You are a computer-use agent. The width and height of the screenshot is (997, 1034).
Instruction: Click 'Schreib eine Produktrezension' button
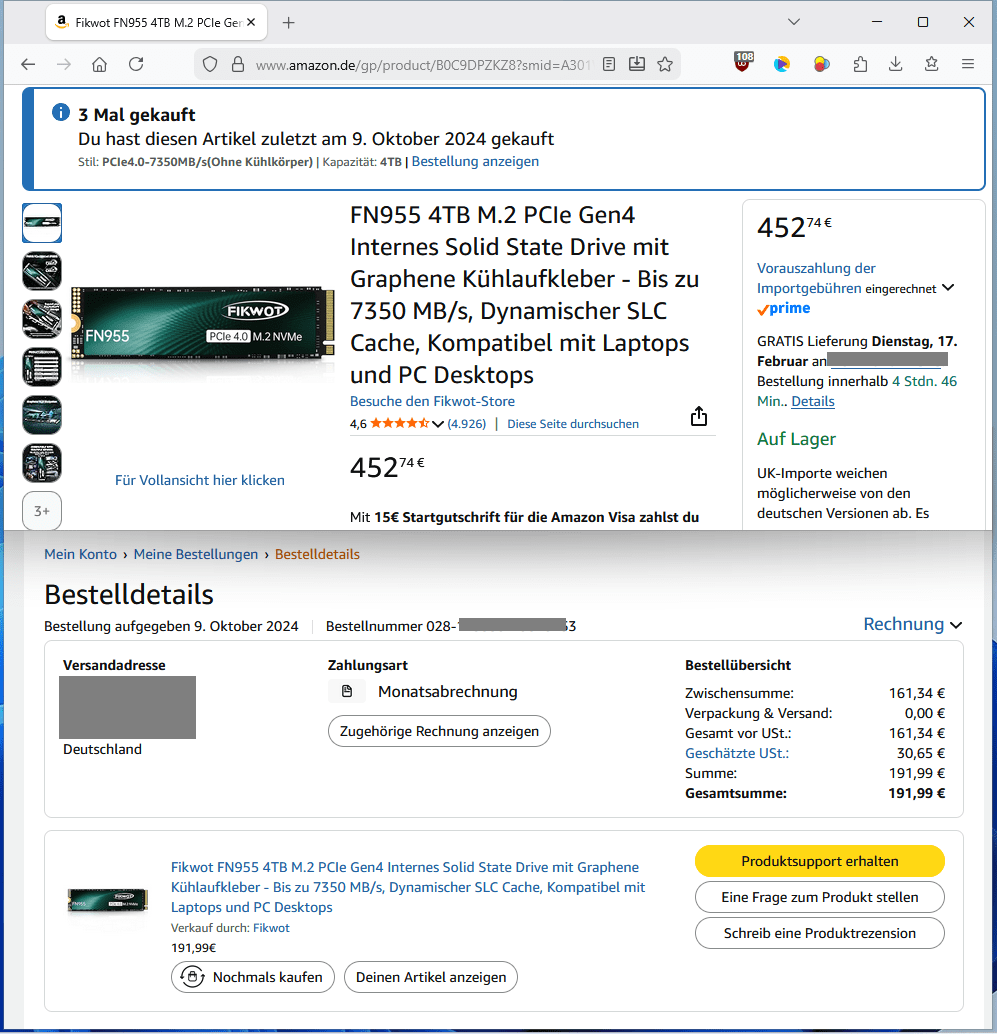(820, 933)
